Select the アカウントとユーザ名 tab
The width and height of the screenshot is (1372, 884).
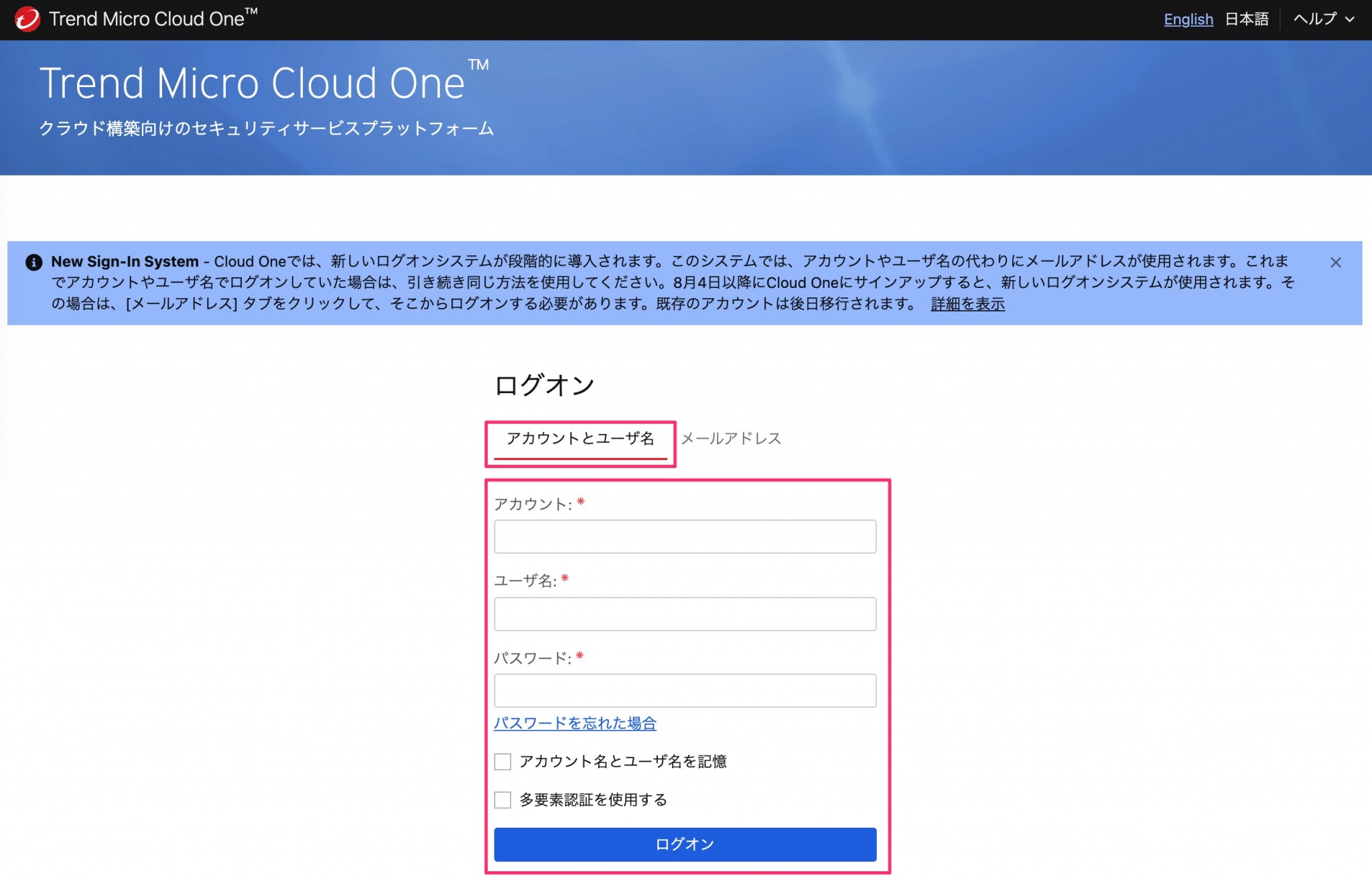[x=580, y=439]
